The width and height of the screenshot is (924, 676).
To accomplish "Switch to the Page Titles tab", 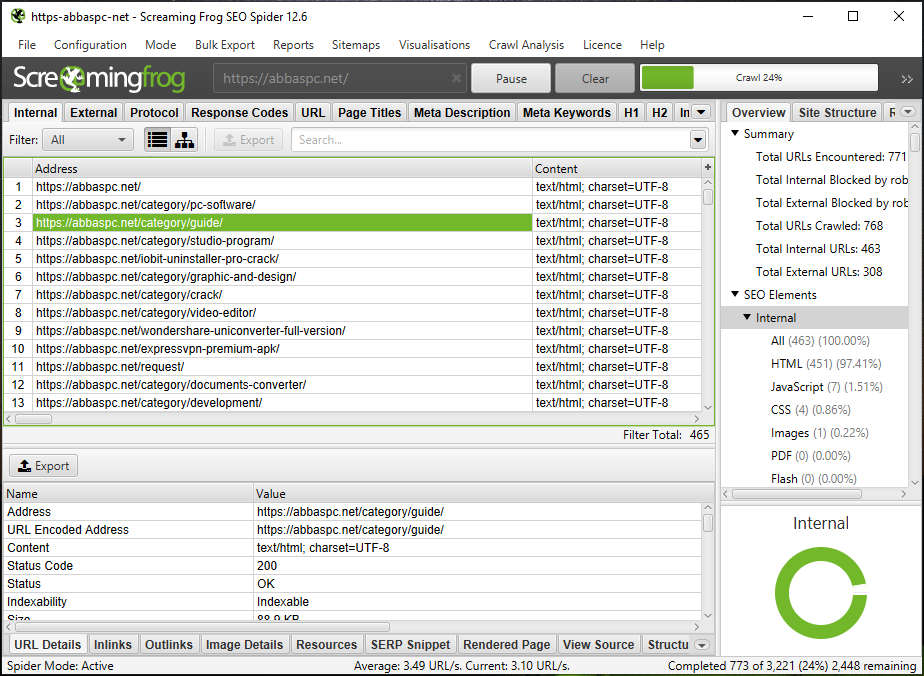I will click(369, 113).
